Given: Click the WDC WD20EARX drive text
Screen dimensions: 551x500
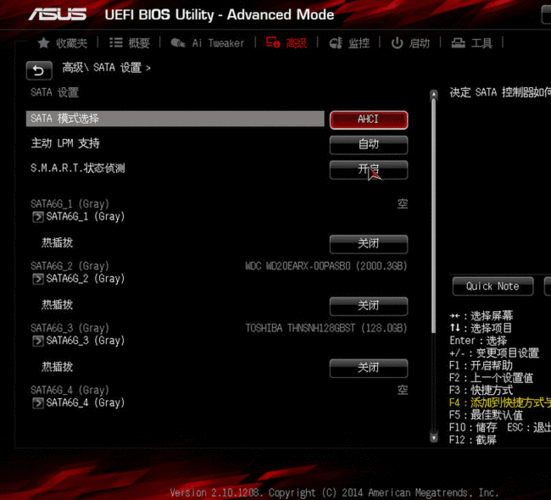Looking at the screenshot, I should (x=326, y=266).
